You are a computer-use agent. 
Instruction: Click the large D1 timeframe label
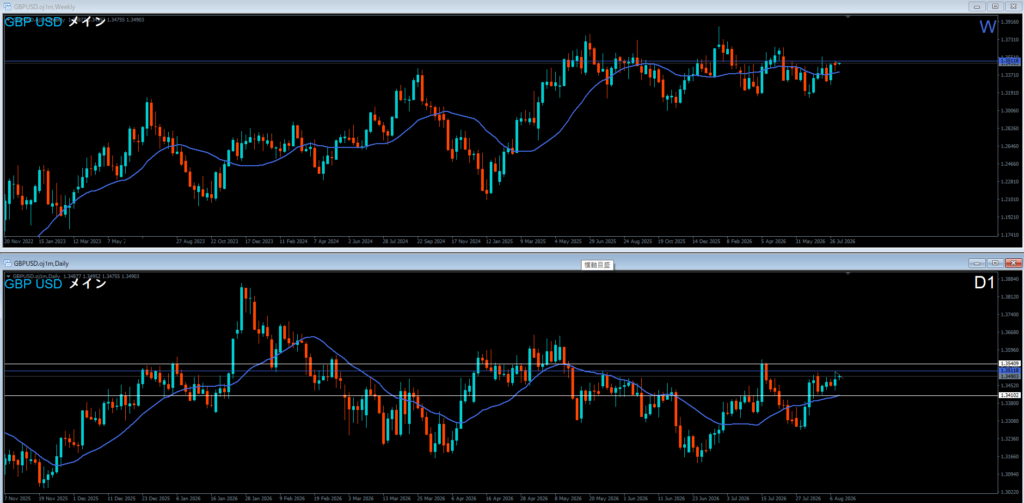pyautogui.click(x=984, y=284)
